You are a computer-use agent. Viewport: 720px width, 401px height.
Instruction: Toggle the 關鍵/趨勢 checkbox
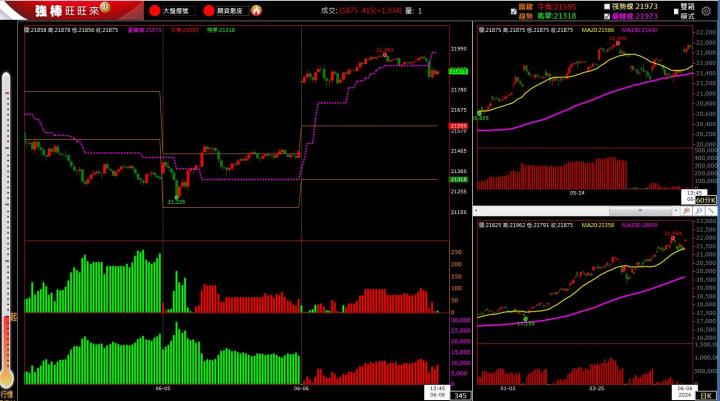pyautogui.click(x=514, y=11)
